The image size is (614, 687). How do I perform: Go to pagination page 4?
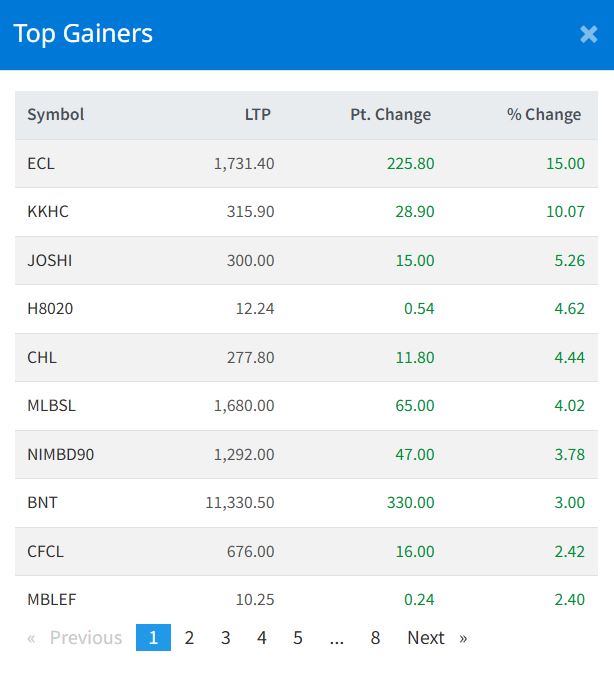coord(262,637)
